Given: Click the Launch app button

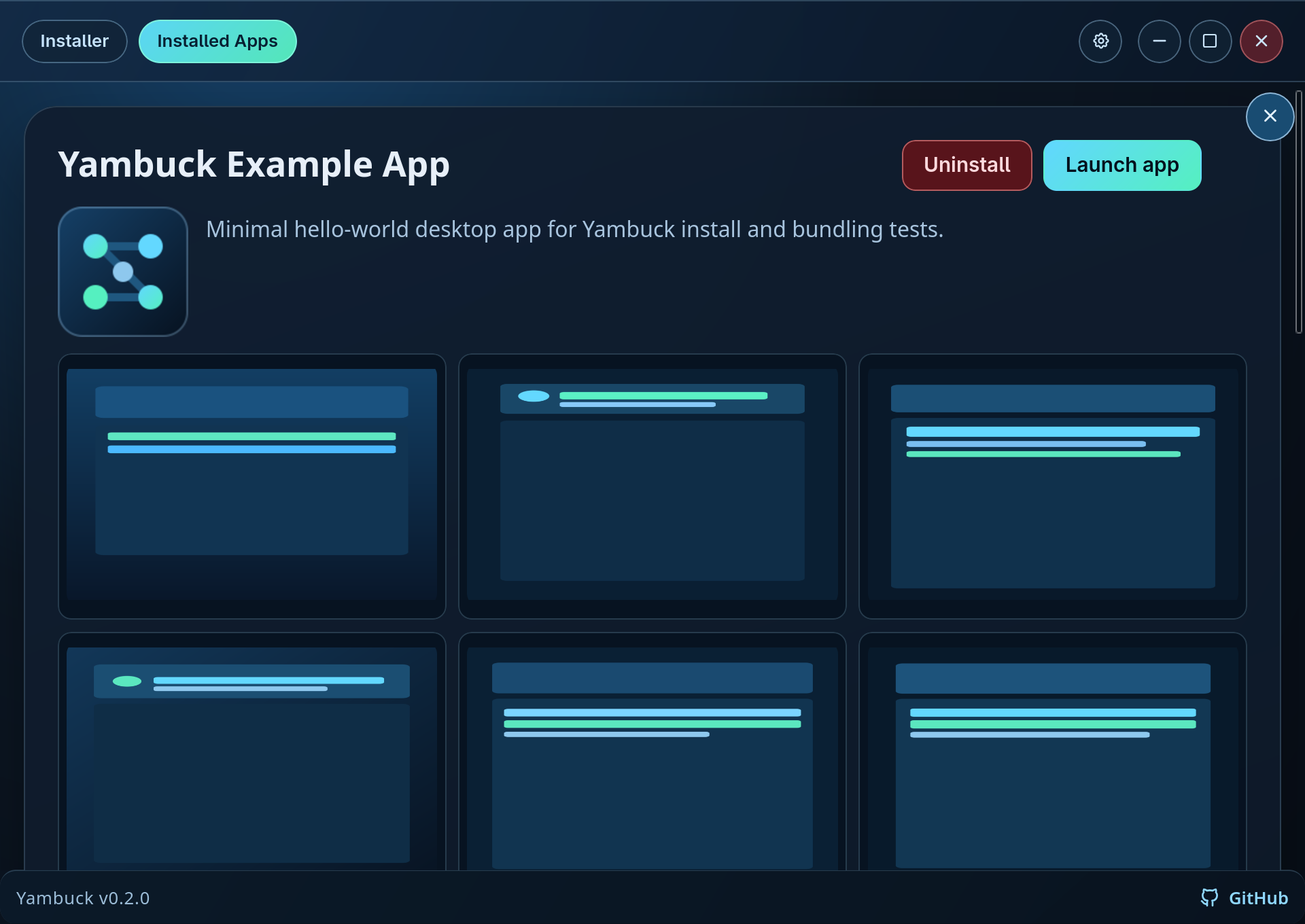Looking at the screenshot, I should [x=1122, y=165].
